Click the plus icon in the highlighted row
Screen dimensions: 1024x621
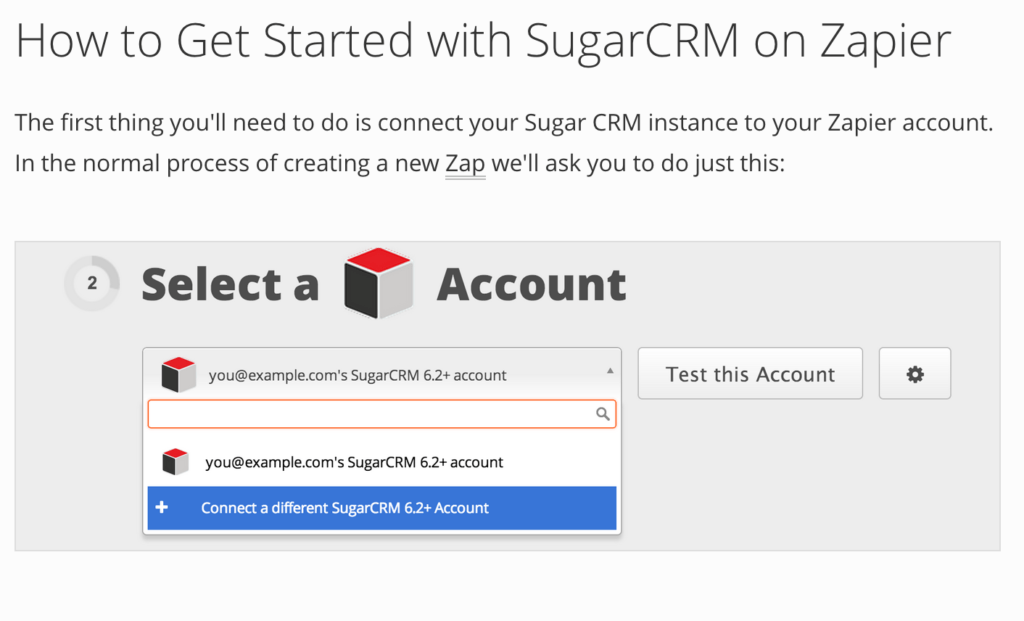click(162, 508)
